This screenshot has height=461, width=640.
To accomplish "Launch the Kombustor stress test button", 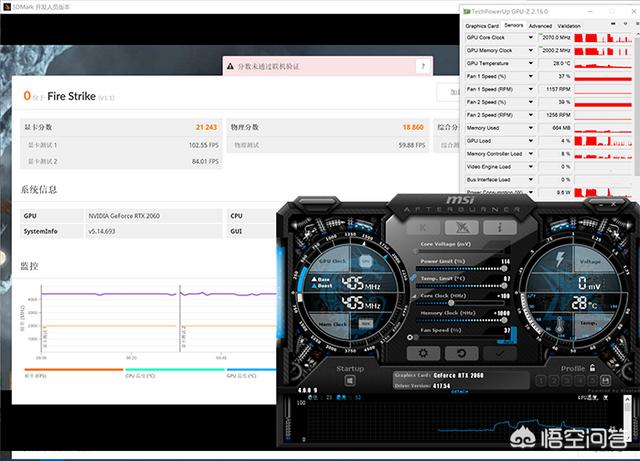I will click(x=462, y=227).
